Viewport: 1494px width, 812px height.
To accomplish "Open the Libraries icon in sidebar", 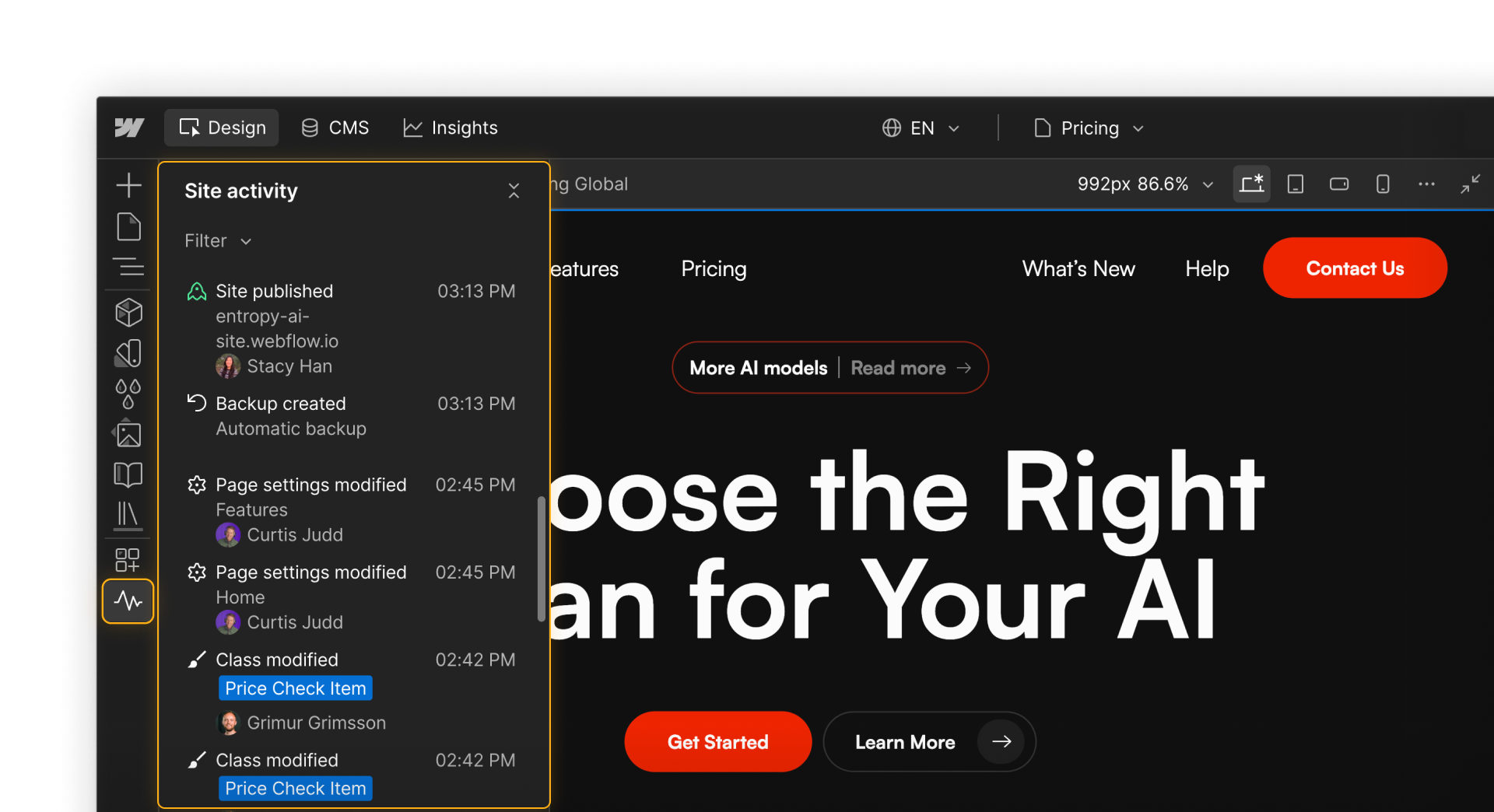I will click(x=128, y=515).
